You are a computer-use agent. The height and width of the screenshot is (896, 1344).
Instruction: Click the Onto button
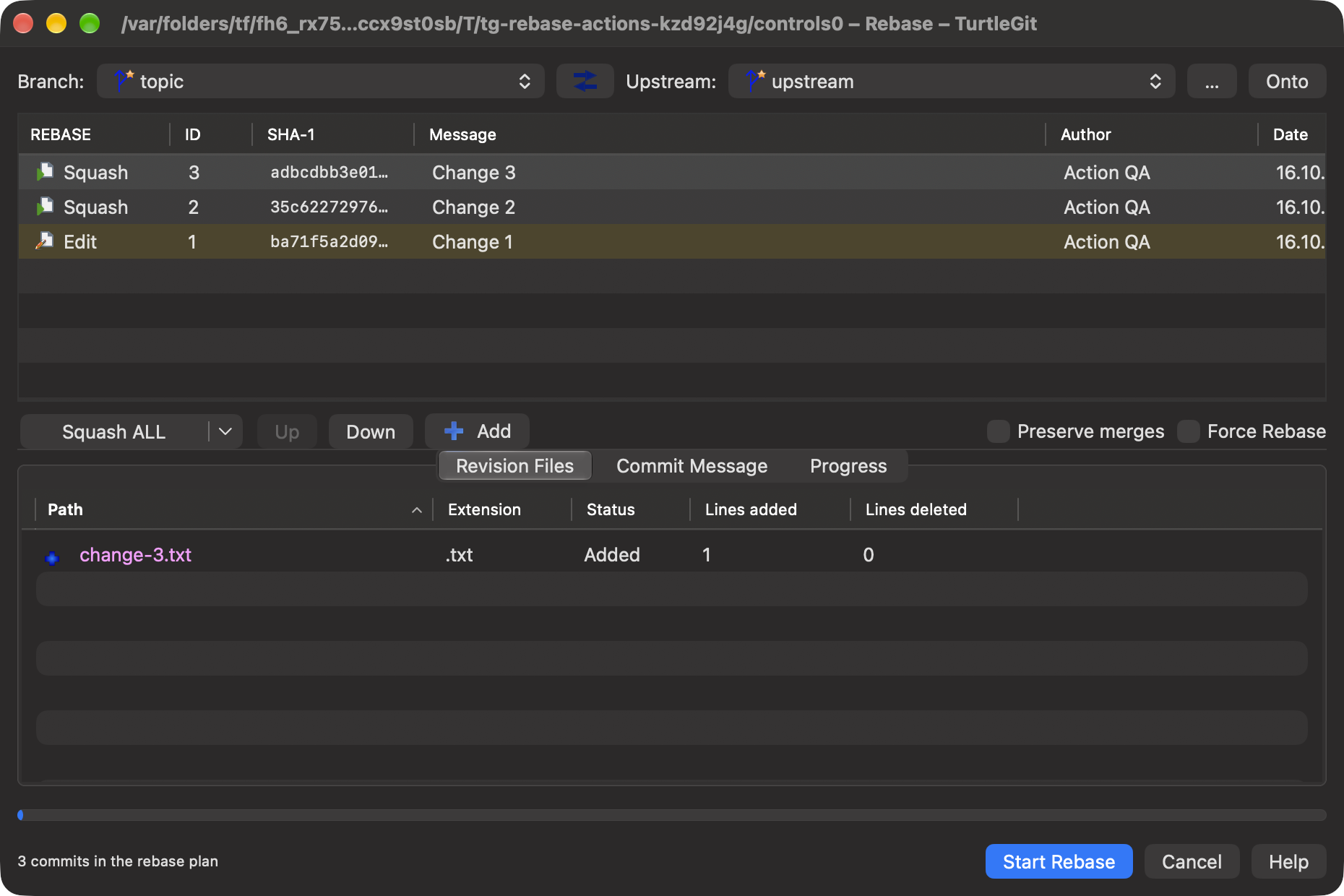tap(1288, 81)
